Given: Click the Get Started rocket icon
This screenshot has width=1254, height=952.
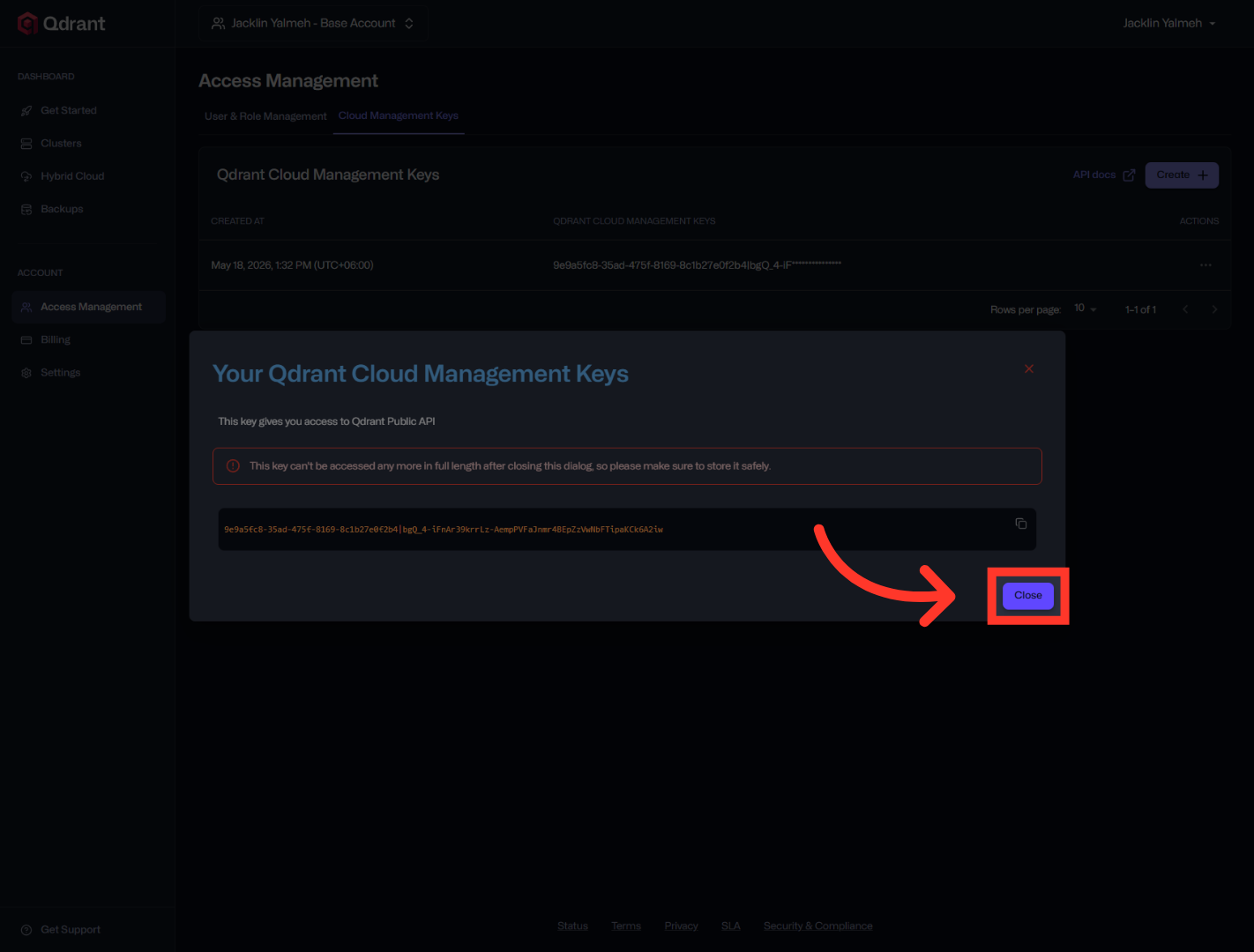Looking at the screenshot, I should coord(26,111).
